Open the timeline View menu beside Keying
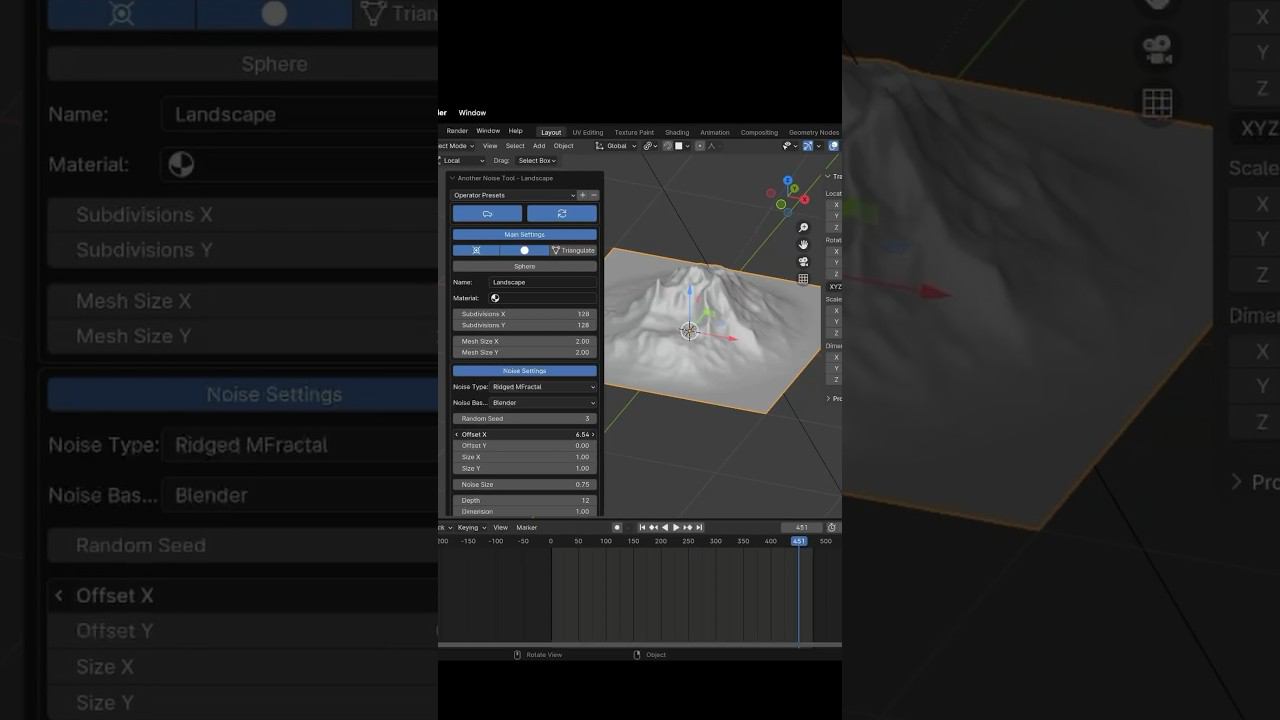This screenshot has width=1280, height=720. tap(500, 527)
